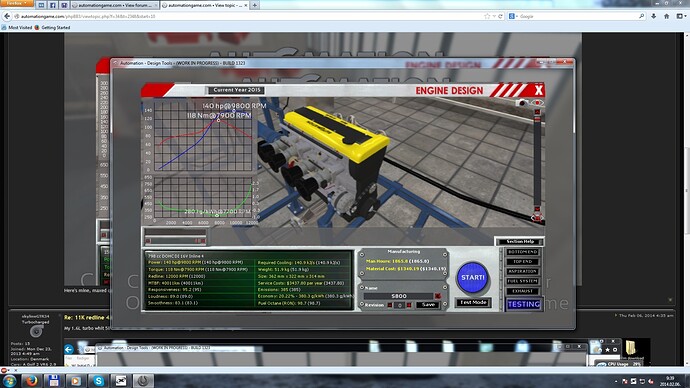Screen dimensions: 690x388
Task: Open the FUEL SYSTEM section tab
Action: [522, 281]
